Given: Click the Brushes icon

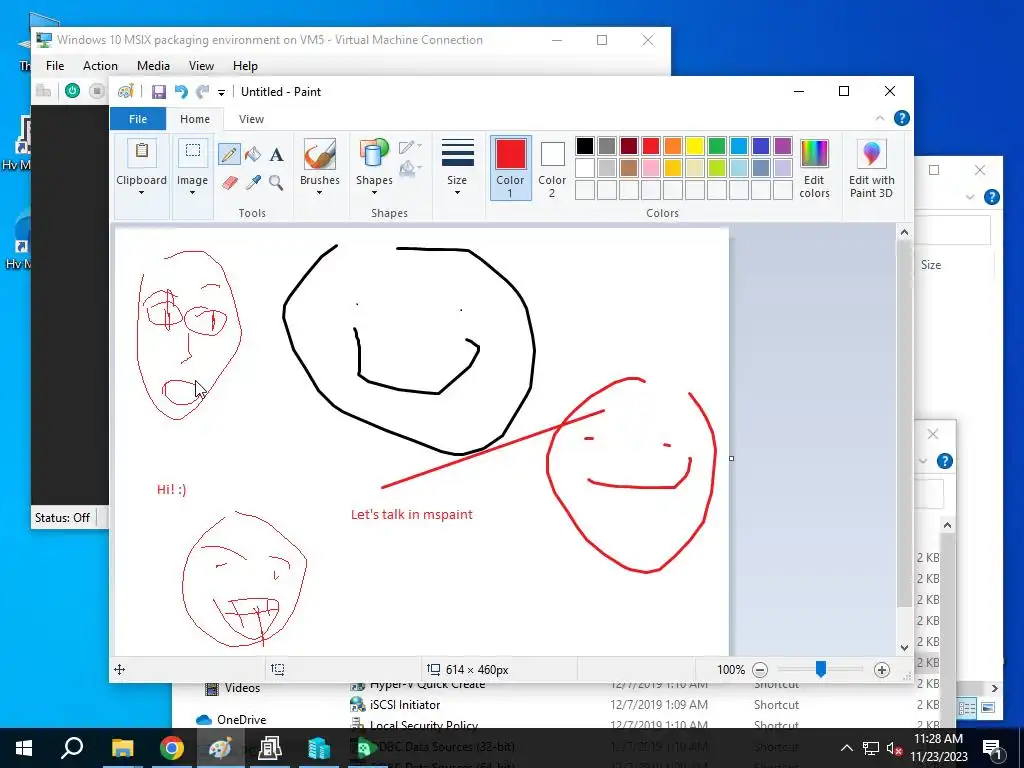Looking at the screenshot, I should click(x=319, y=155).
